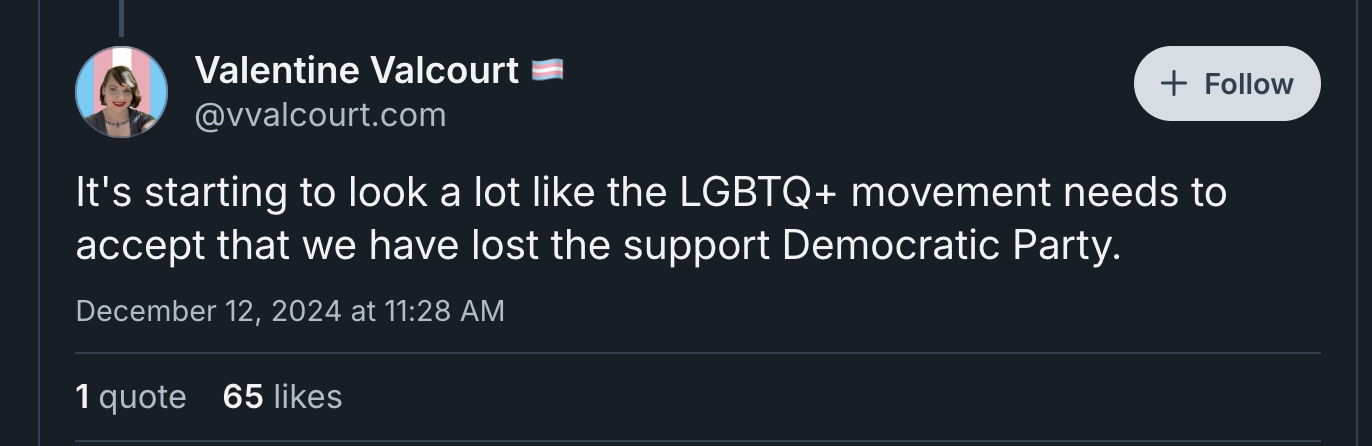Visit the @vvalcourt.com handle
The image size is (1372, 446).
click(x=320, y=115)
